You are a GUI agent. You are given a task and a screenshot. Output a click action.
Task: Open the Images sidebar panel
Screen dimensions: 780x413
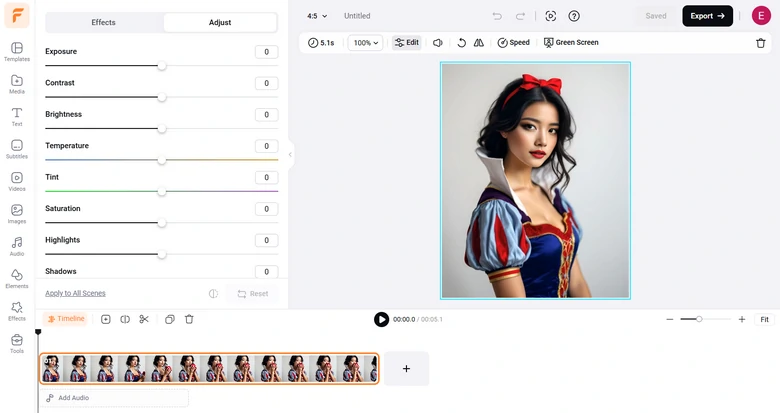coord(16,213)
